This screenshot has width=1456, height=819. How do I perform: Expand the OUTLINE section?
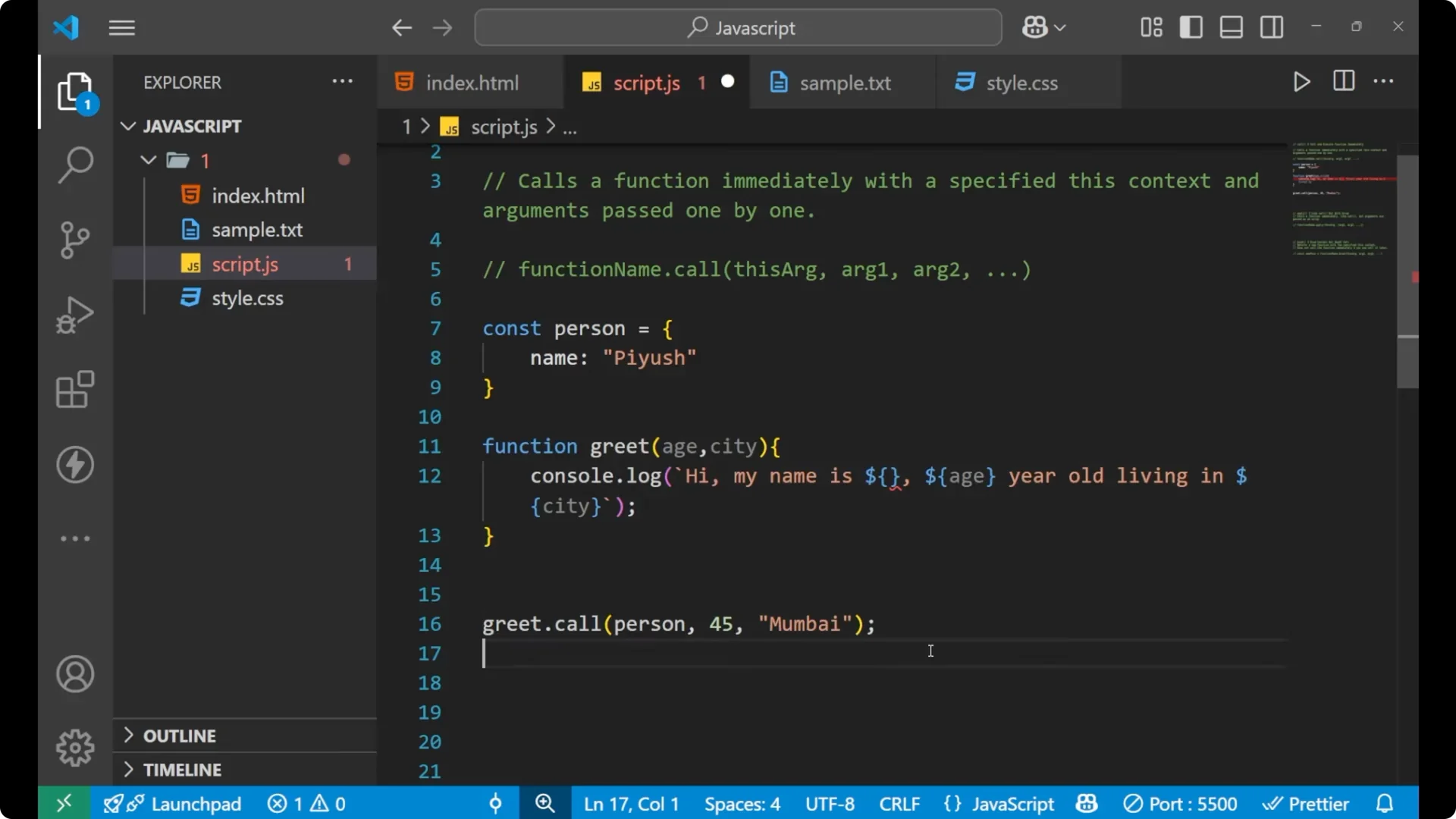point(127,735)
